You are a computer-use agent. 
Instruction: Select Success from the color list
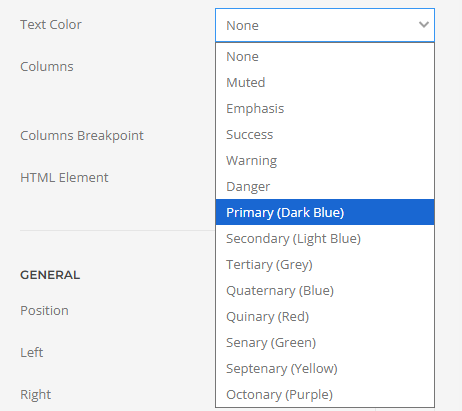(325, 135)
